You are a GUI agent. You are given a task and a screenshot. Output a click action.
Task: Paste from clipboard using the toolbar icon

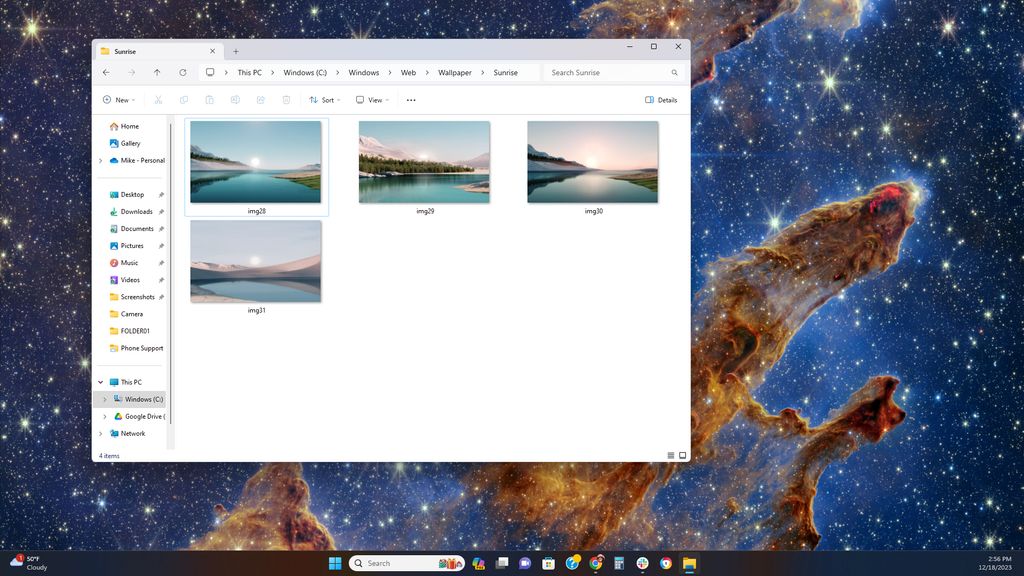pyautogui.click(x=209, y=100)
